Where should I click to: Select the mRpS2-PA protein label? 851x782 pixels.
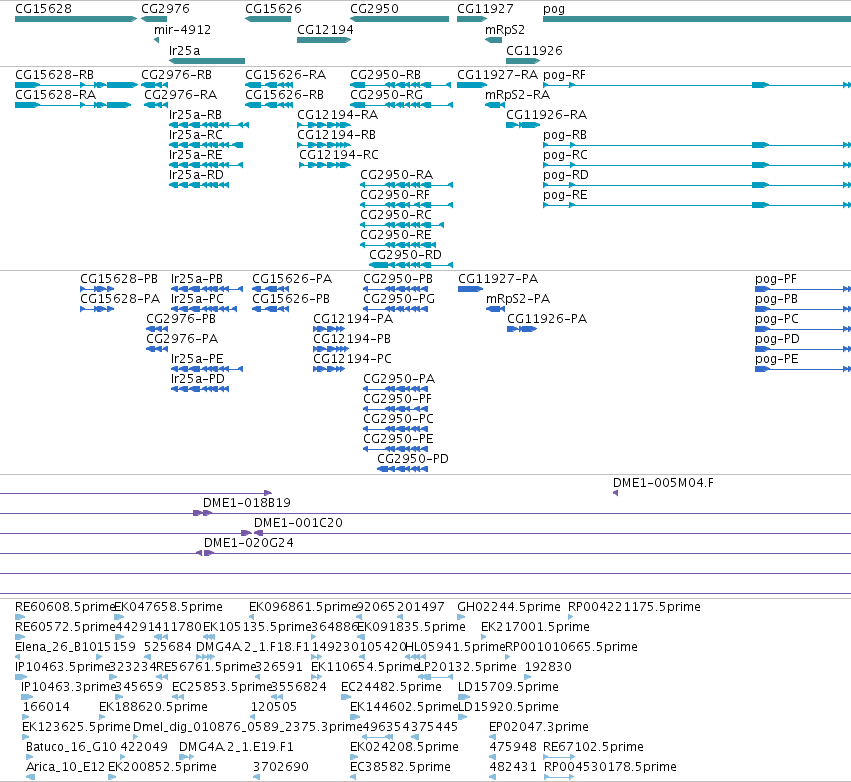pos(518,299)
